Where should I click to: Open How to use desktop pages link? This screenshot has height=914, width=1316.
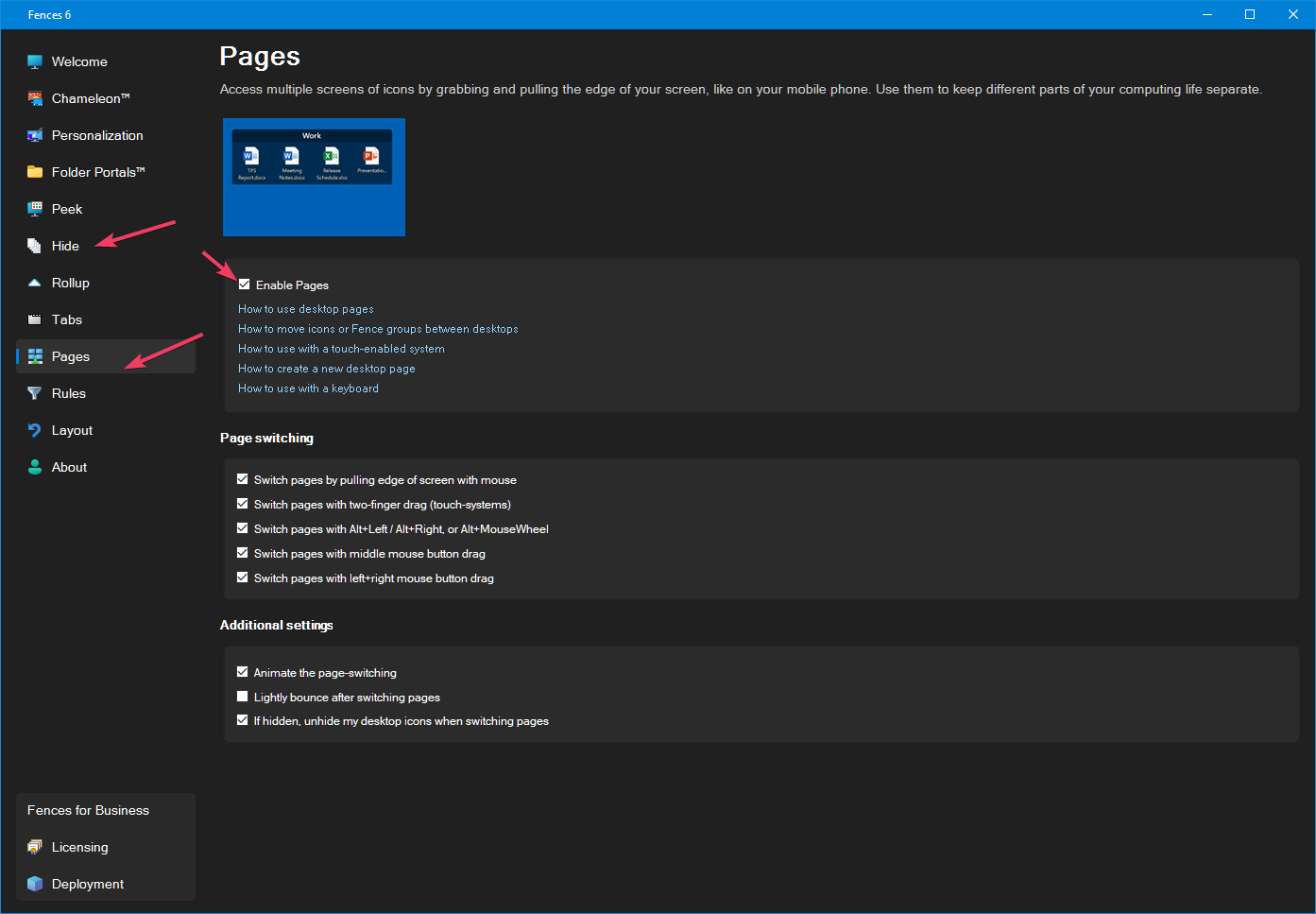coord(305,309)
